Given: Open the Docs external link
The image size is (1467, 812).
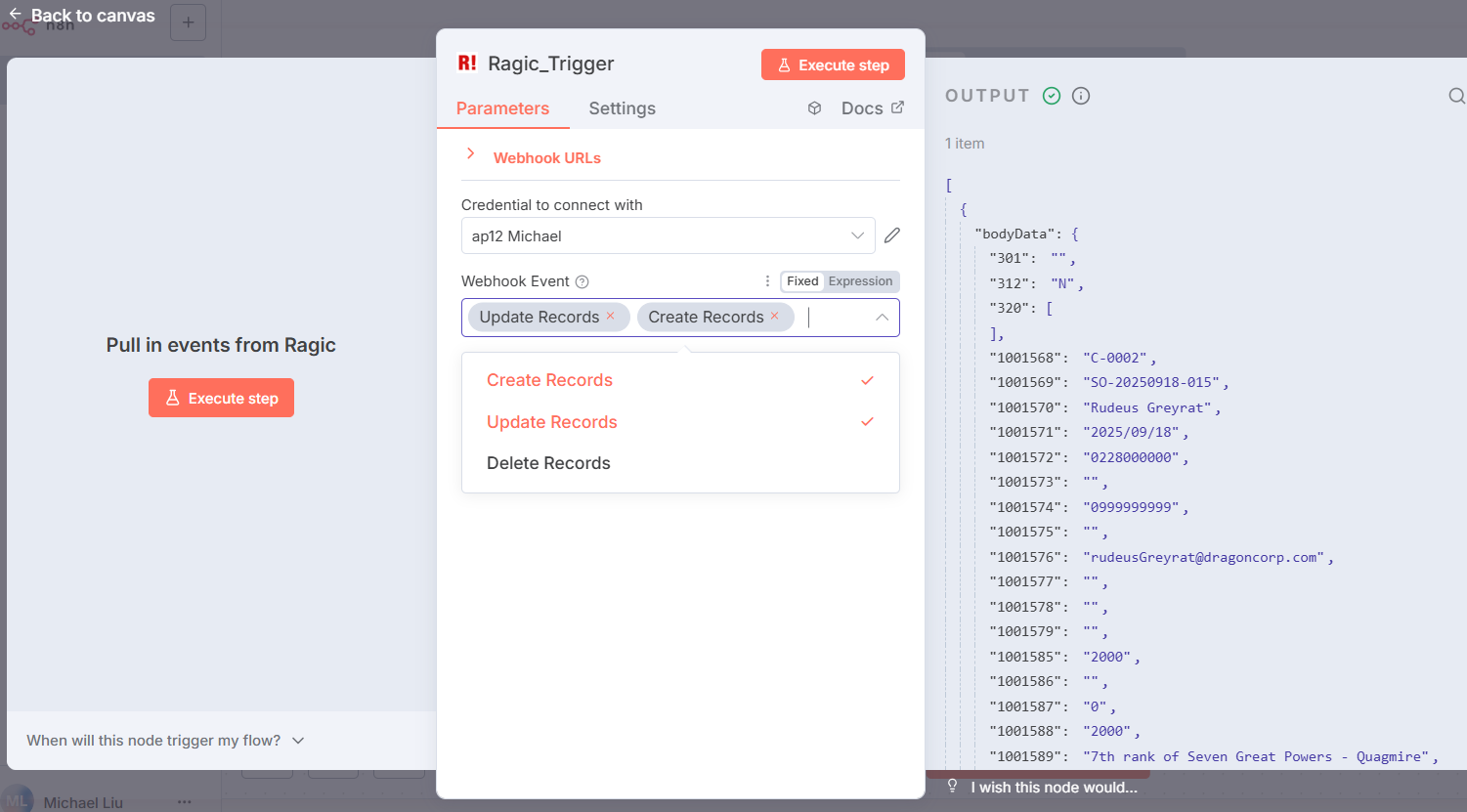Looking at the screenshot, I should click(x=872, y=108).
